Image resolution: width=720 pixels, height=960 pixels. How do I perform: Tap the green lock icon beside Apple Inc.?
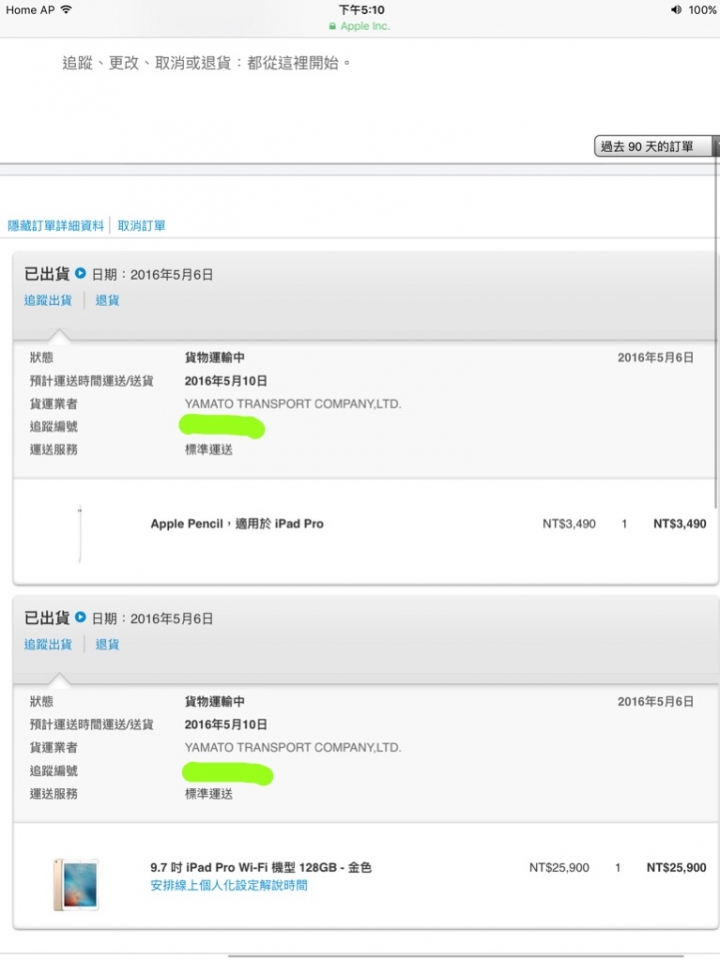click(x=332, y=26)
